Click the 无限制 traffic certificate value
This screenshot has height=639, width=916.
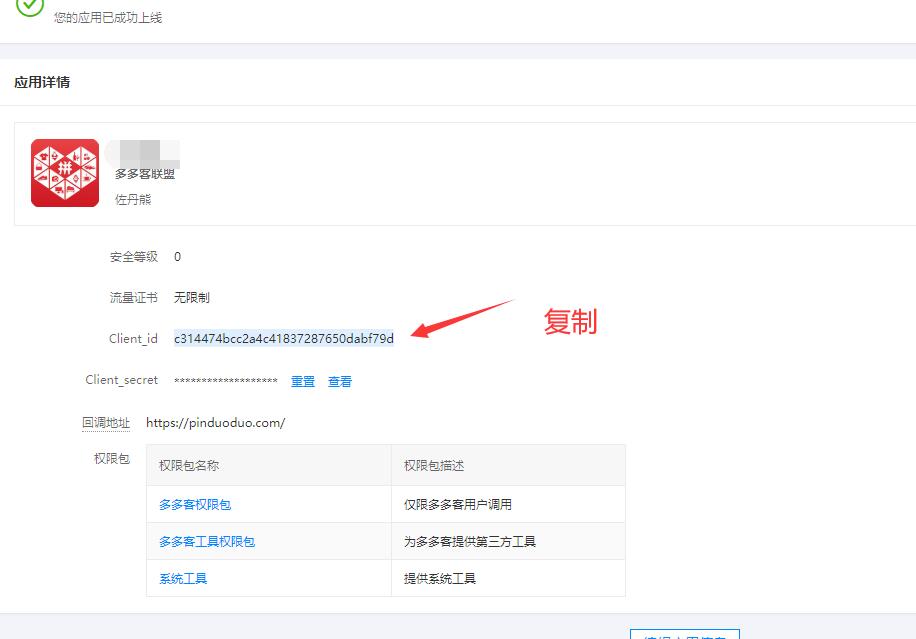click(x=192, y=297)
